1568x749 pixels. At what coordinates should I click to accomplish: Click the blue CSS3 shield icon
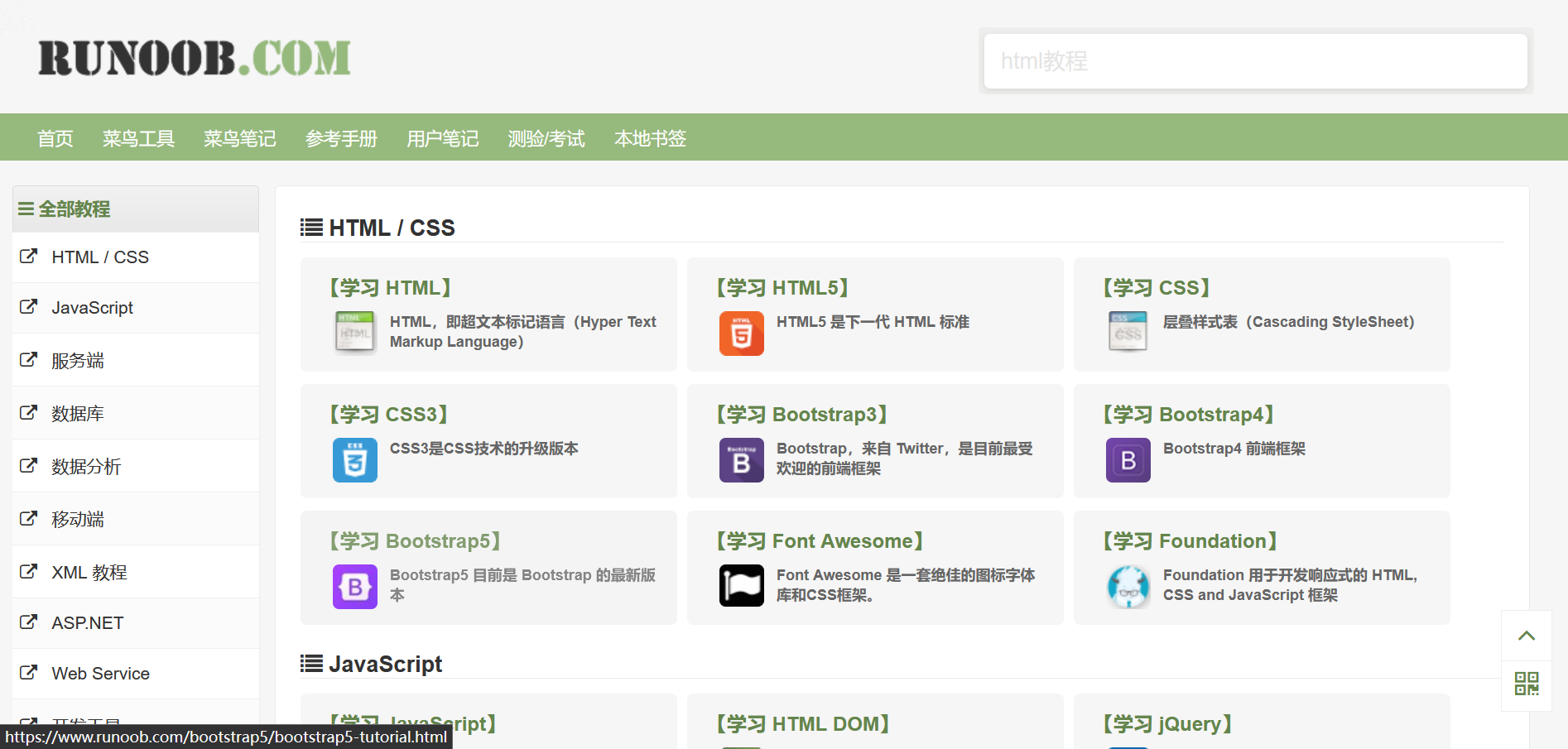pyautogui.click(x=355, y=460)
